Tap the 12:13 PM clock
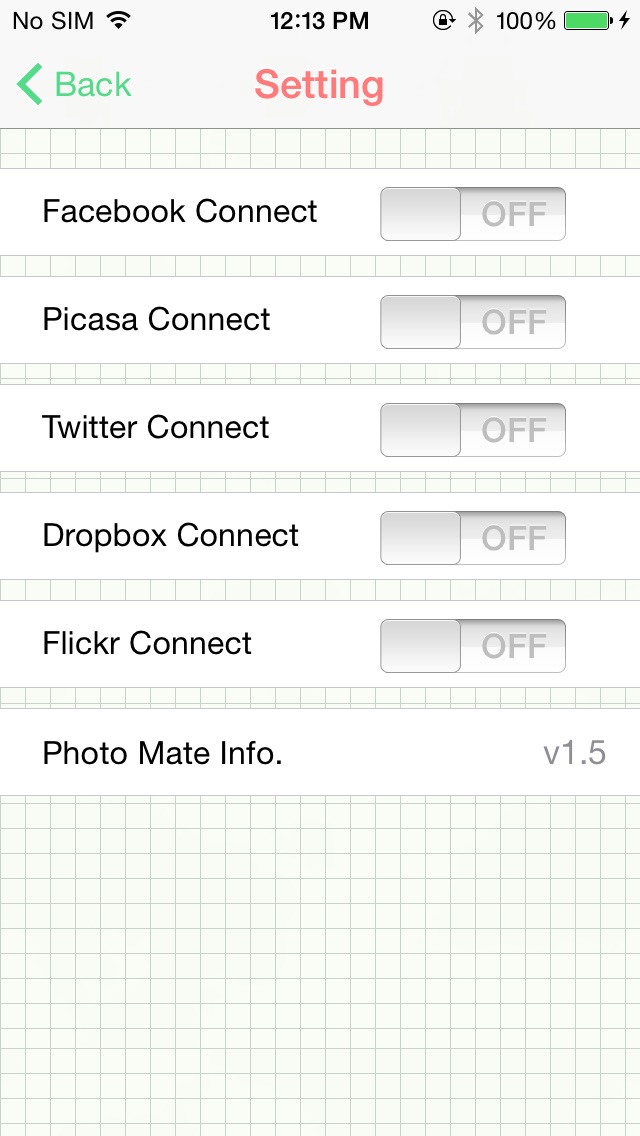The height and width of the screenshot is (1136, 640). [x=319, y=20]
